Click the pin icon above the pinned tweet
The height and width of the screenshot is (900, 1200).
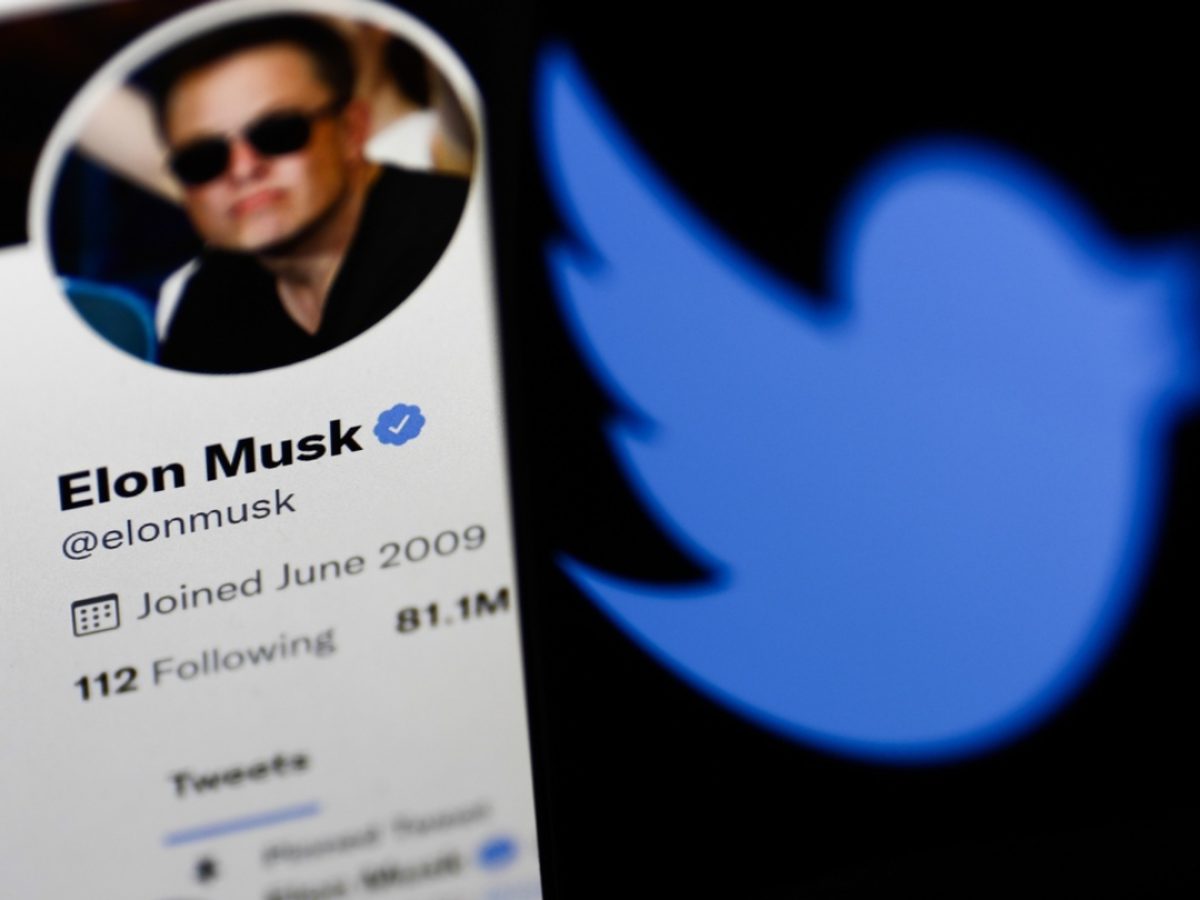pos(204,869)
